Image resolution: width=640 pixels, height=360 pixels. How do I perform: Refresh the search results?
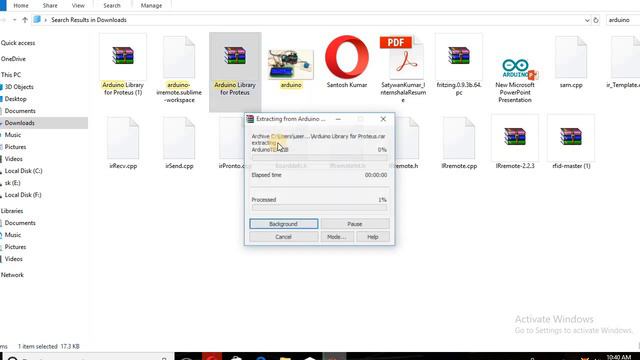pos(596,20)
